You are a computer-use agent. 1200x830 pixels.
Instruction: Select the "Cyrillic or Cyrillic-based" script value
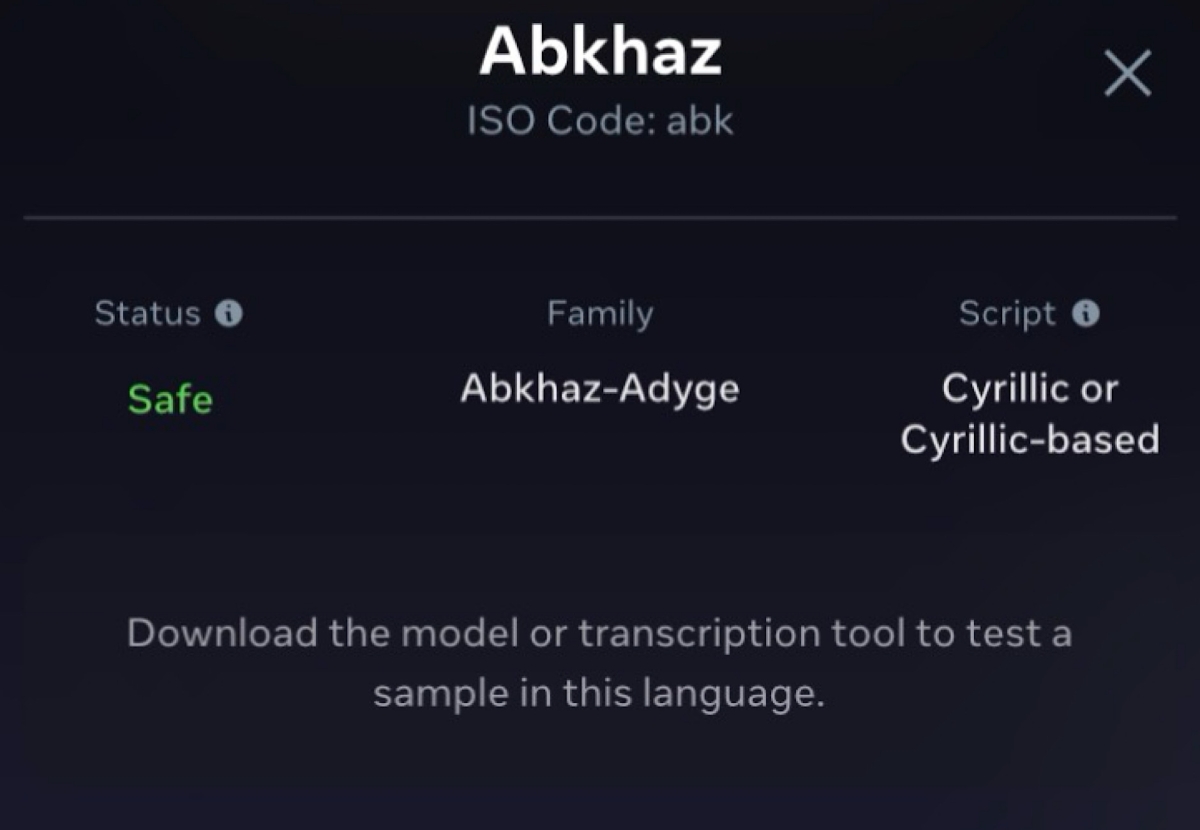[x=1030, y=414]
